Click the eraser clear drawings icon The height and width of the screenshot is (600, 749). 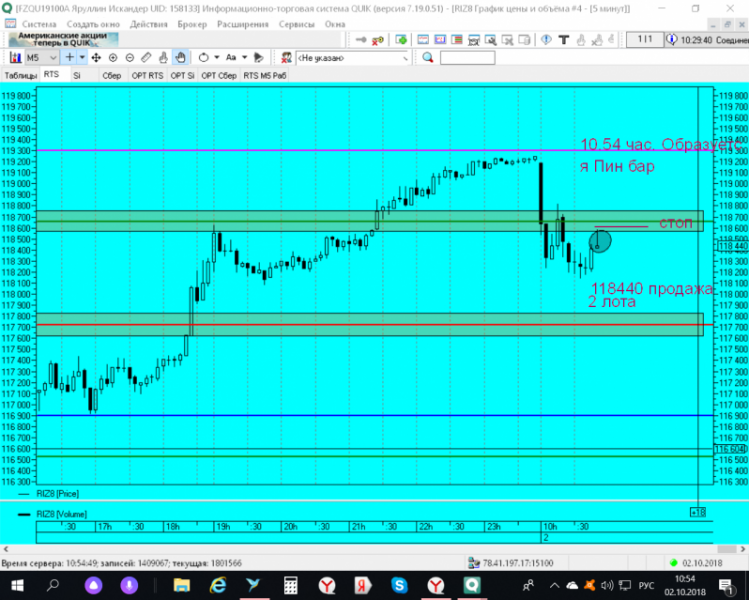pyautogui.click(x=258, y=58)
